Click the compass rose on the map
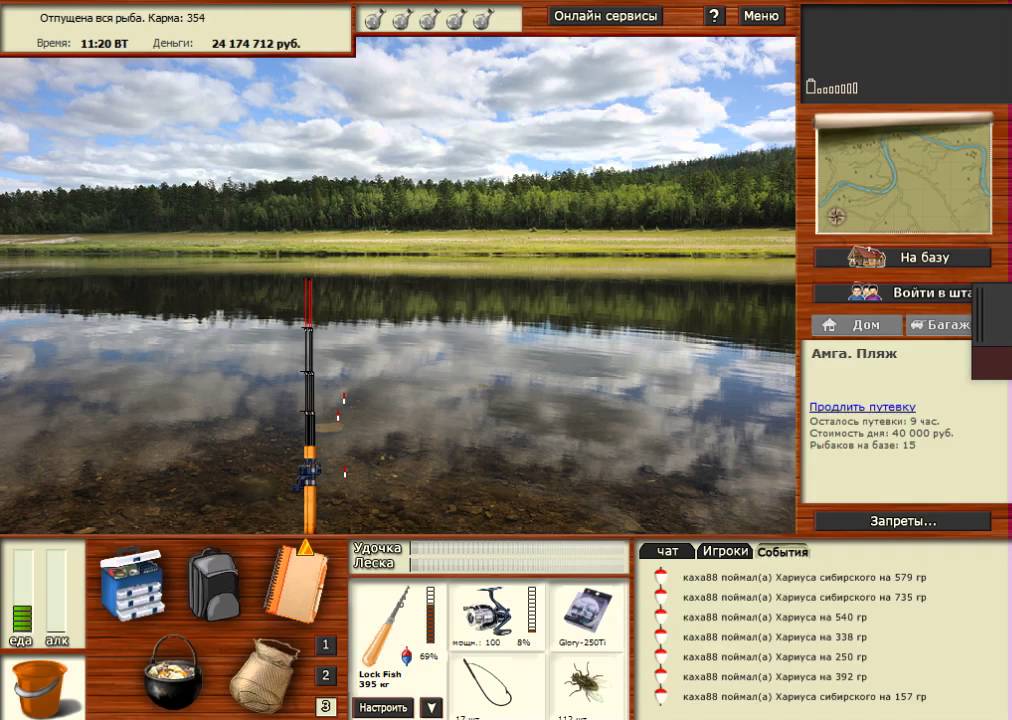Viewport: 1012px width, 720px height. [x=836, y=216]
